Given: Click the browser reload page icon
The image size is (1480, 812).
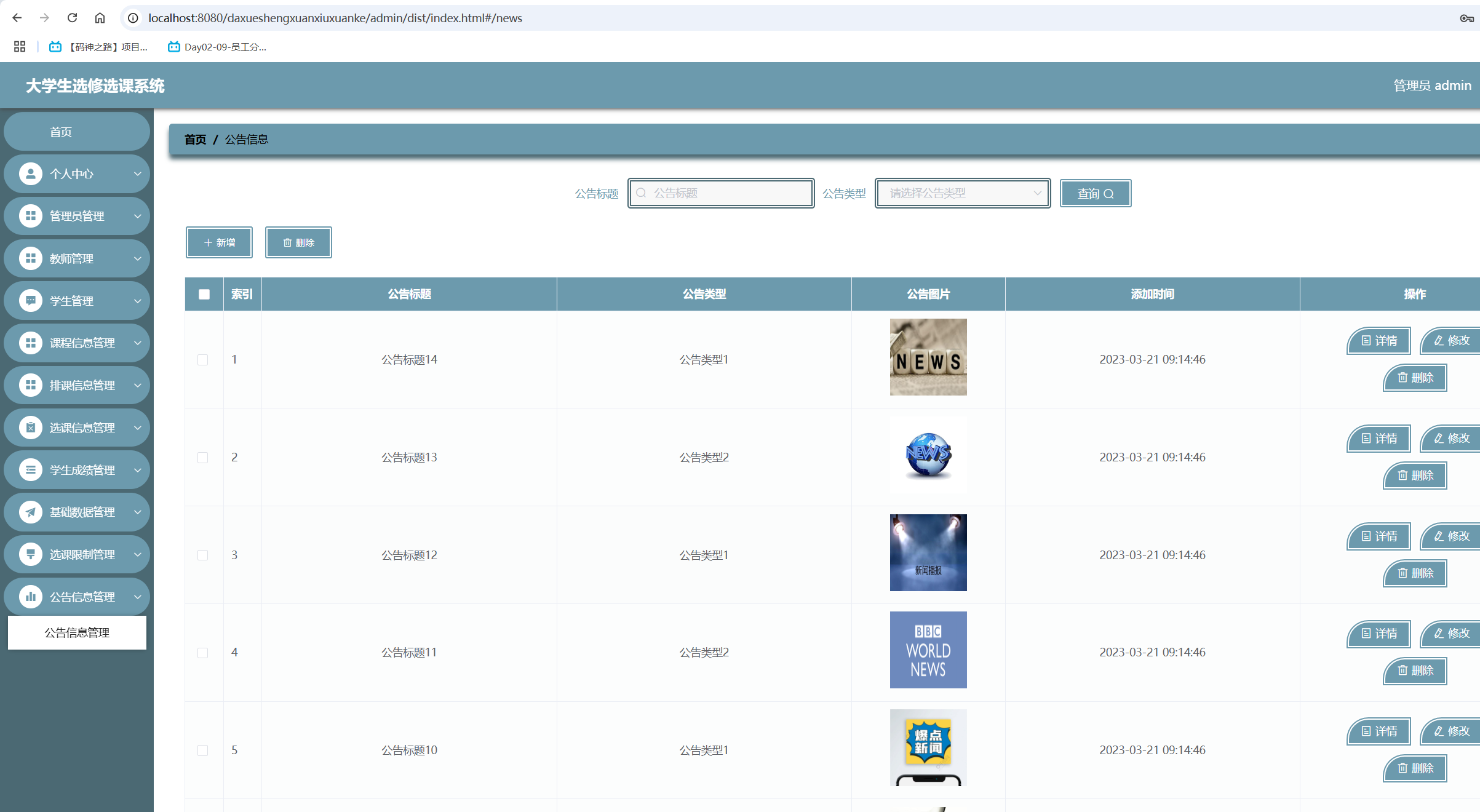Looking at the screenshot, I should point(73,18).
